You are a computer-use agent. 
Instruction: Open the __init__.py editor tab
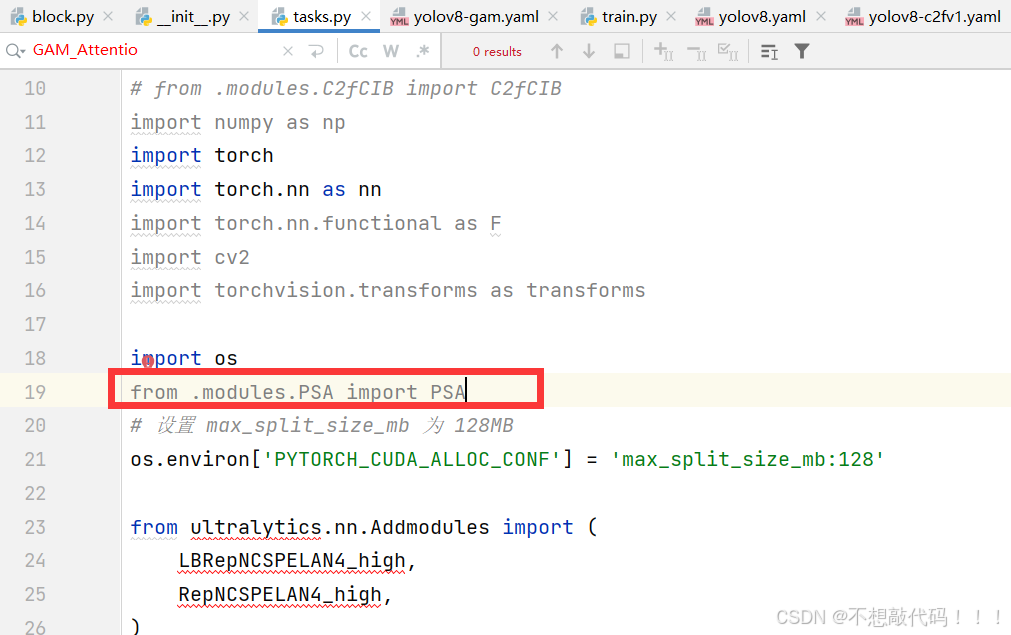tap(193, 17)
